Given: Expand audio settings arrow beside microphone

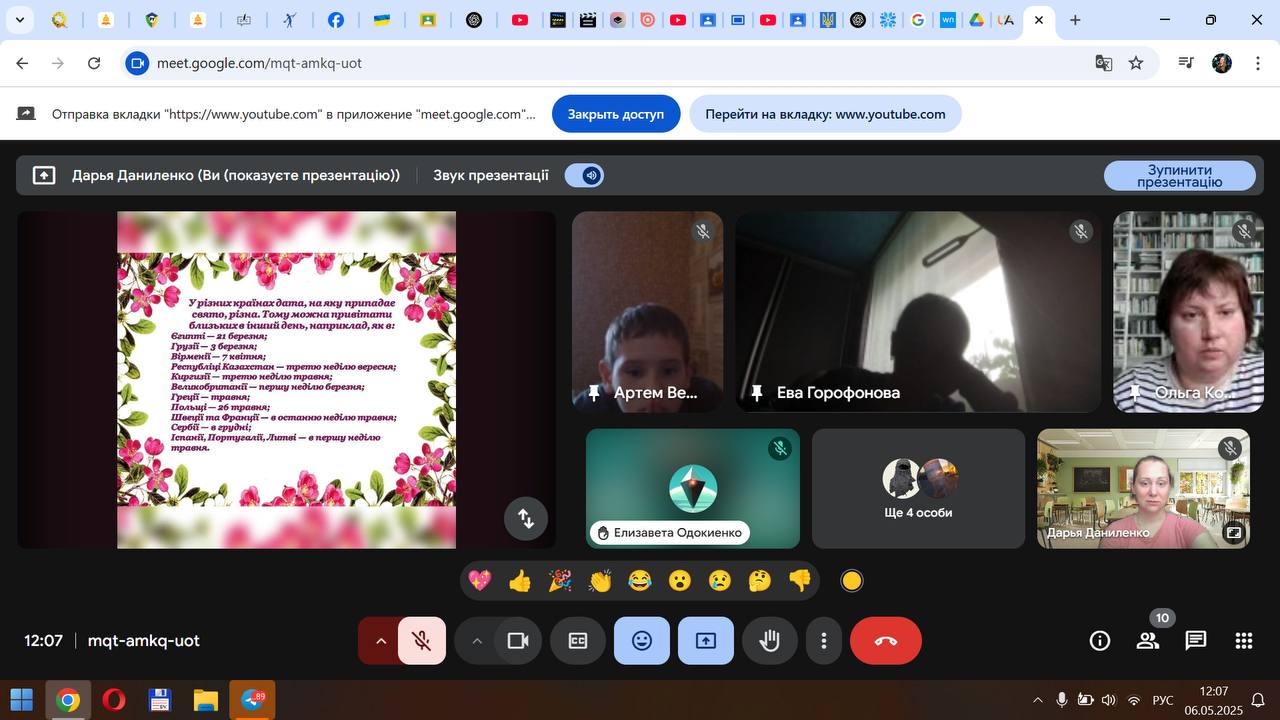Looking at the screenshot, I should coord(380,641).
